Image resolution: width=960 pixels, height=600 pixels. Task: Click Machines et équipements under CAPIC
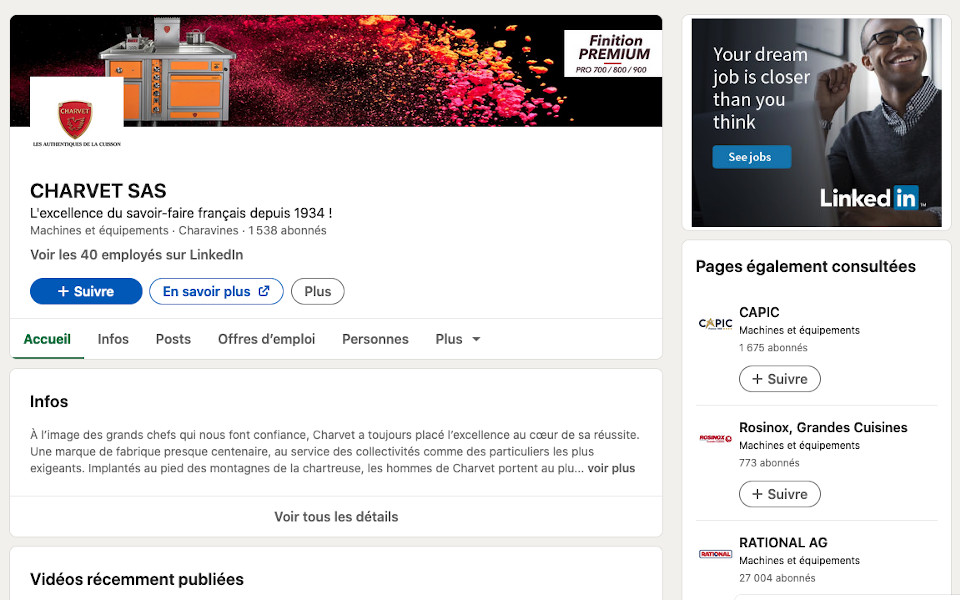799,330
